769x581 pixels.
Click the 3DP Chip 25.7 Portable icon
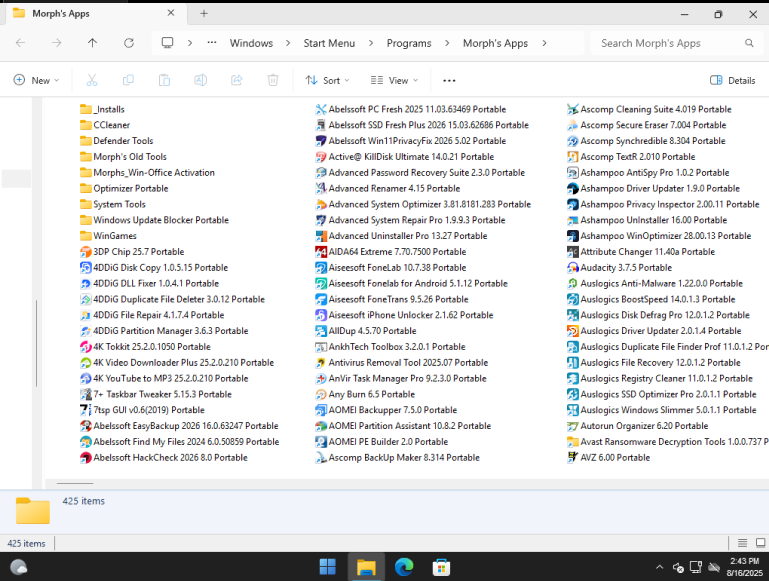(86, 252)
